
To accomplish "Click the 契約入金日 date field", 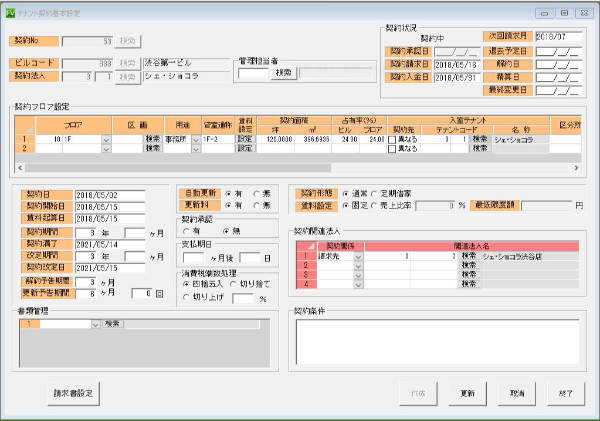I will pyautogui.click(x=457, y=78).
